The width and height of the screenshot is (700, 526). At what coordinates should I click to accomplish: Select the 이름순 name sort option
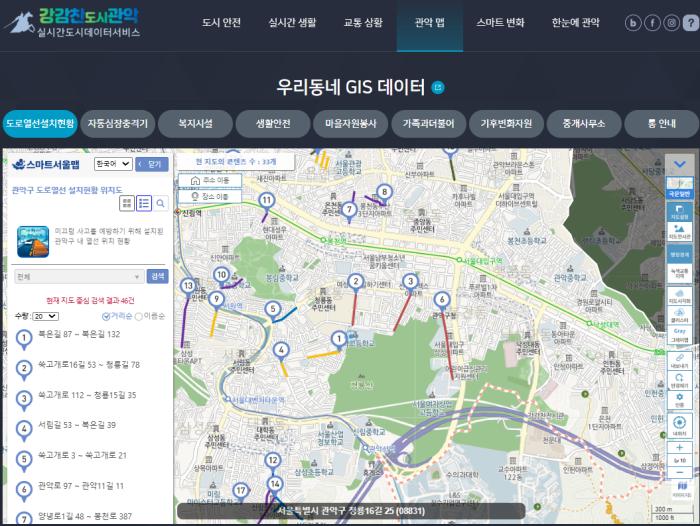pyautogui.click(x=150, y=316)
